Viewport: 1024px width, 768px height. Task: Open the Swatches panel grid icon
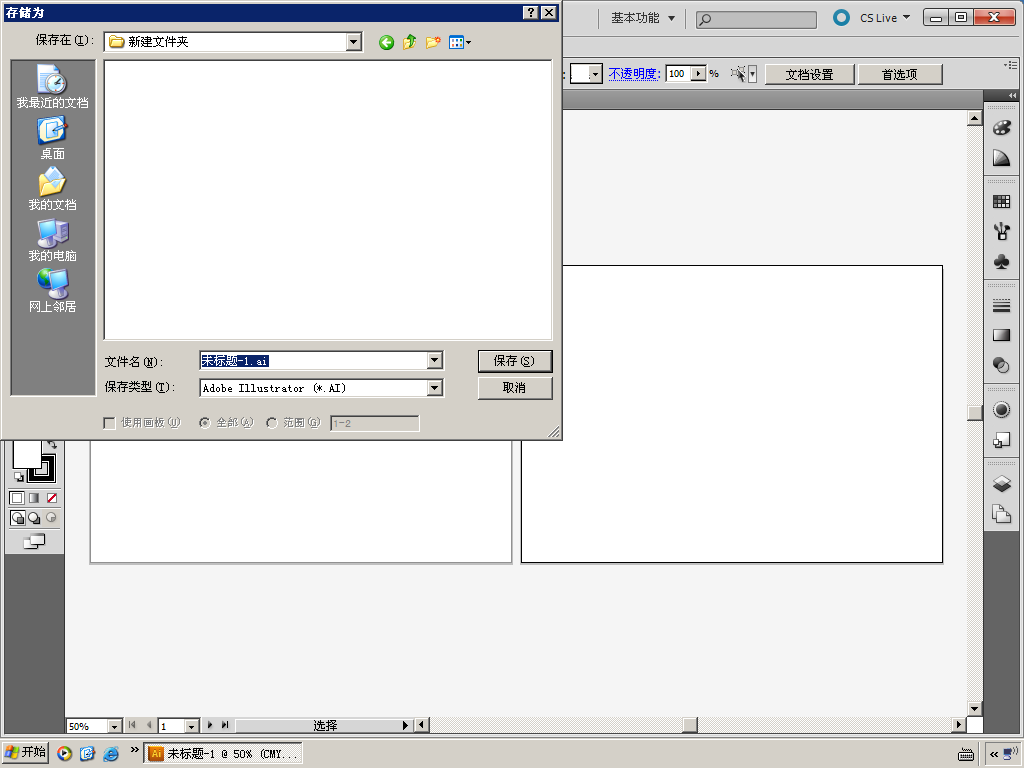[x=1001, y=201]
